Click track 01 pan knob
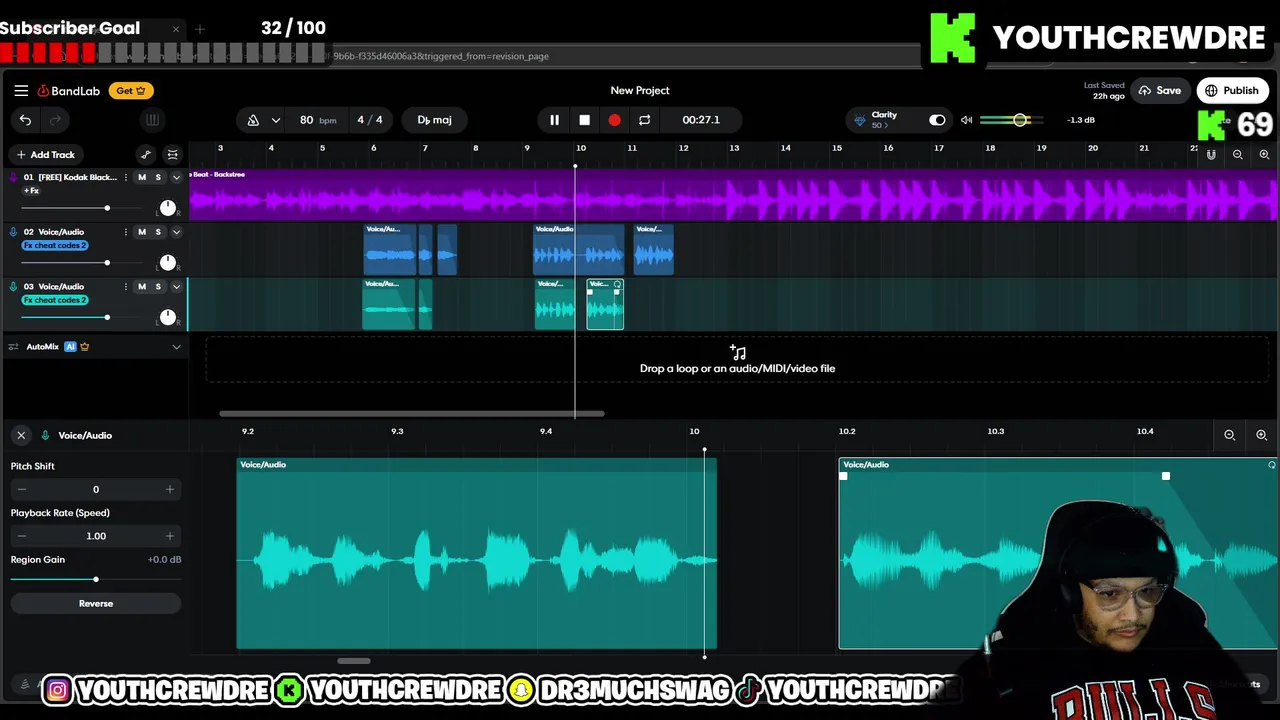This screenshot has width=1280, height=720. pyautogui.click(x=167, y=208)
